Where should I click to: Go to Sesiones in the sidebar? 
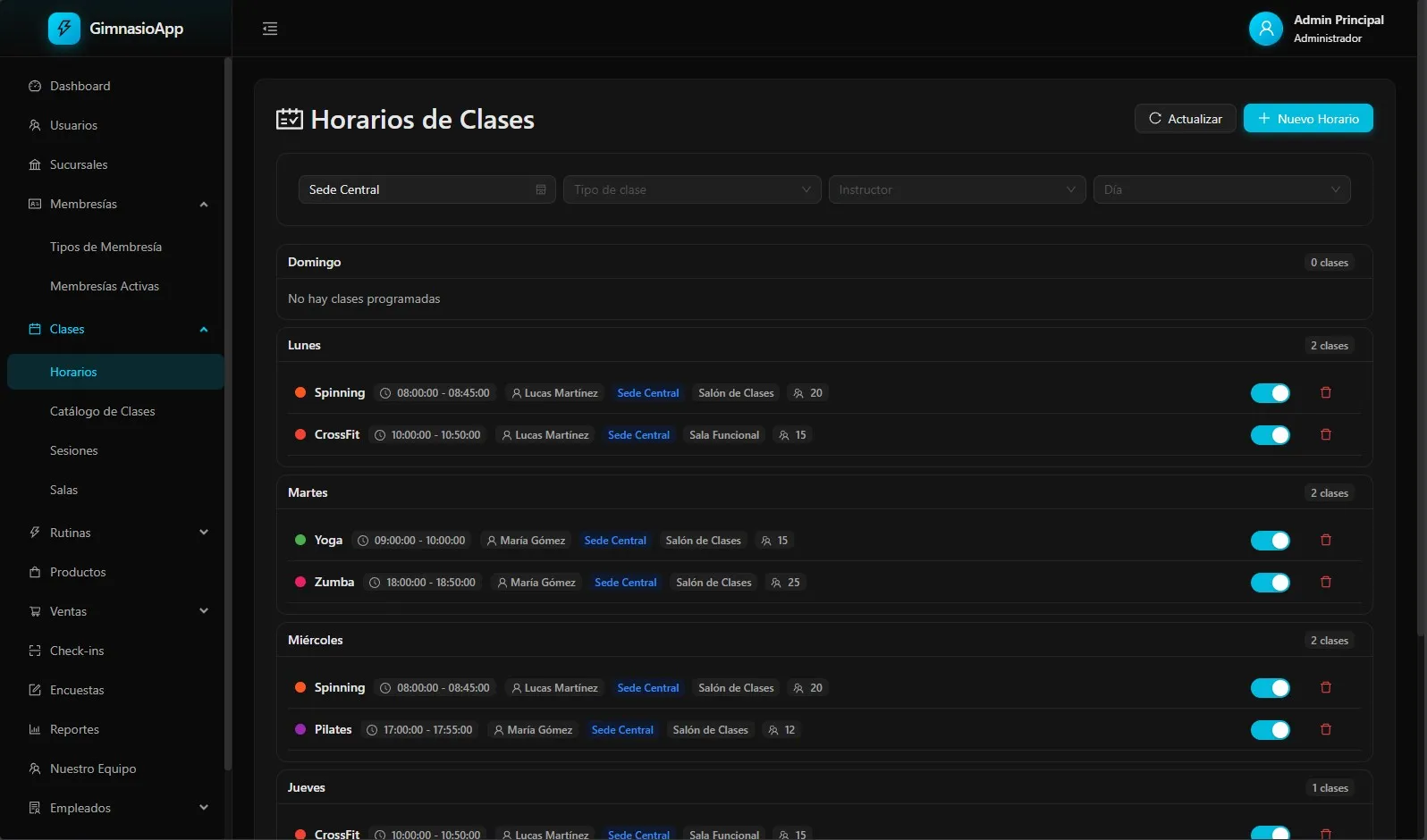point(74,450)
